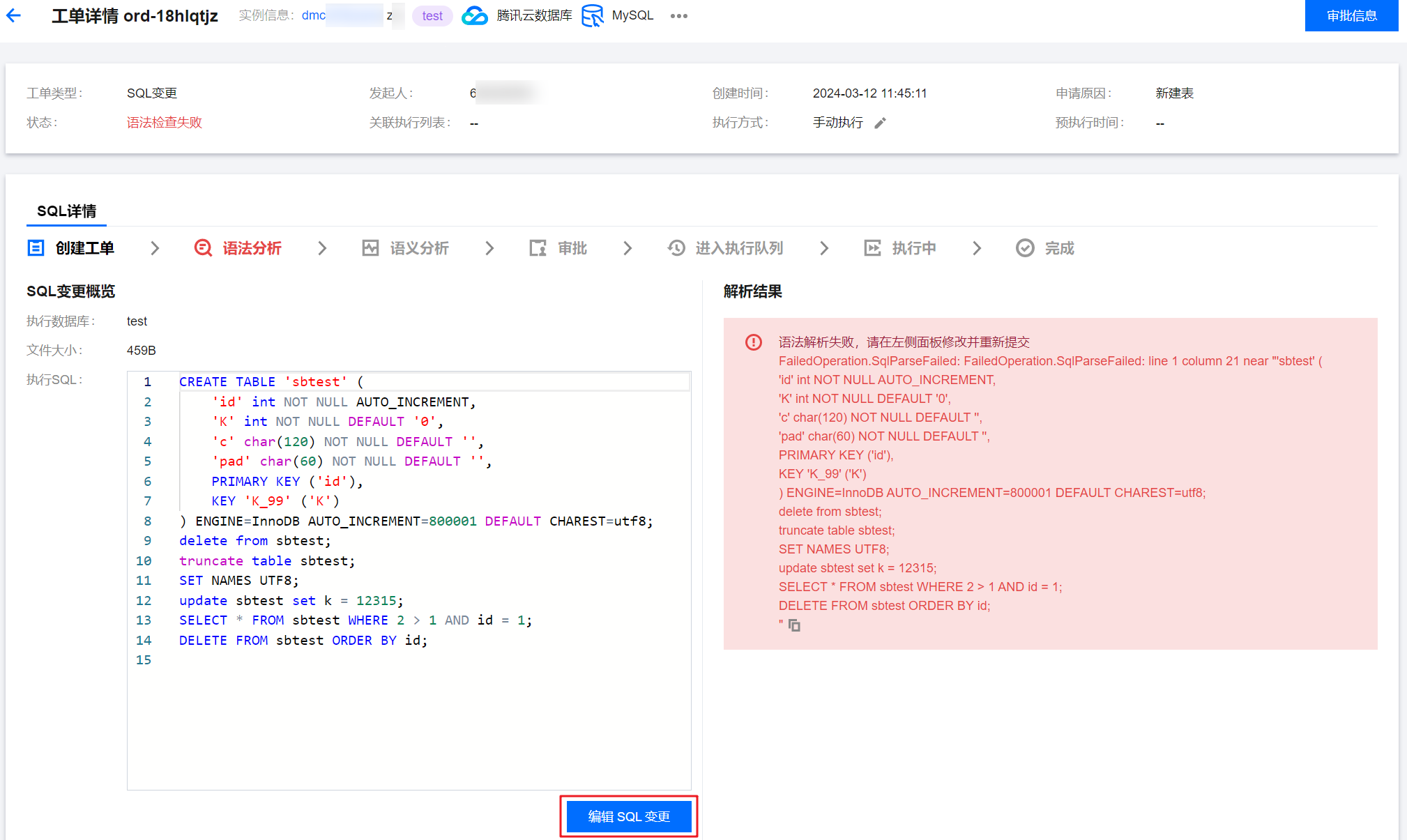Go back using the left arrow icon

point(14,15)
